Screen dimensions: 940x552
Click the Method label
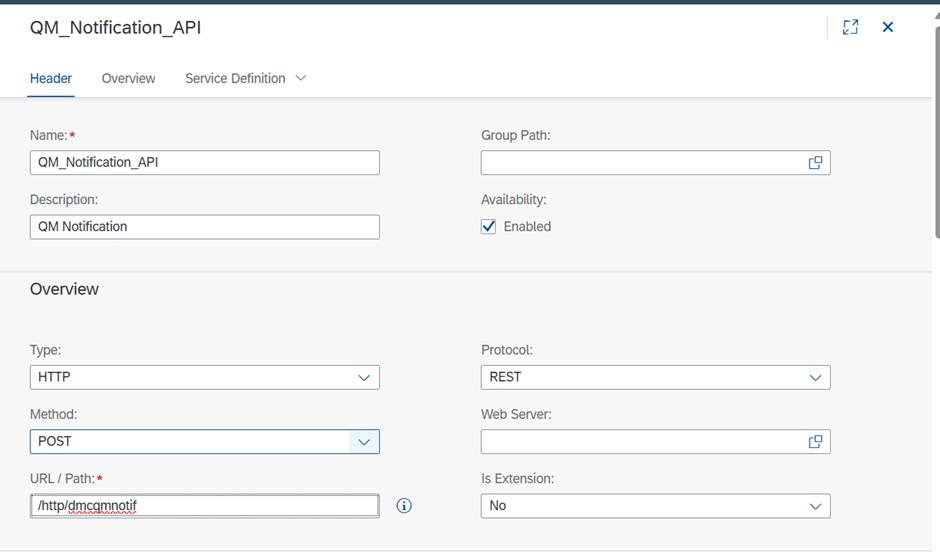pos(53,414)
